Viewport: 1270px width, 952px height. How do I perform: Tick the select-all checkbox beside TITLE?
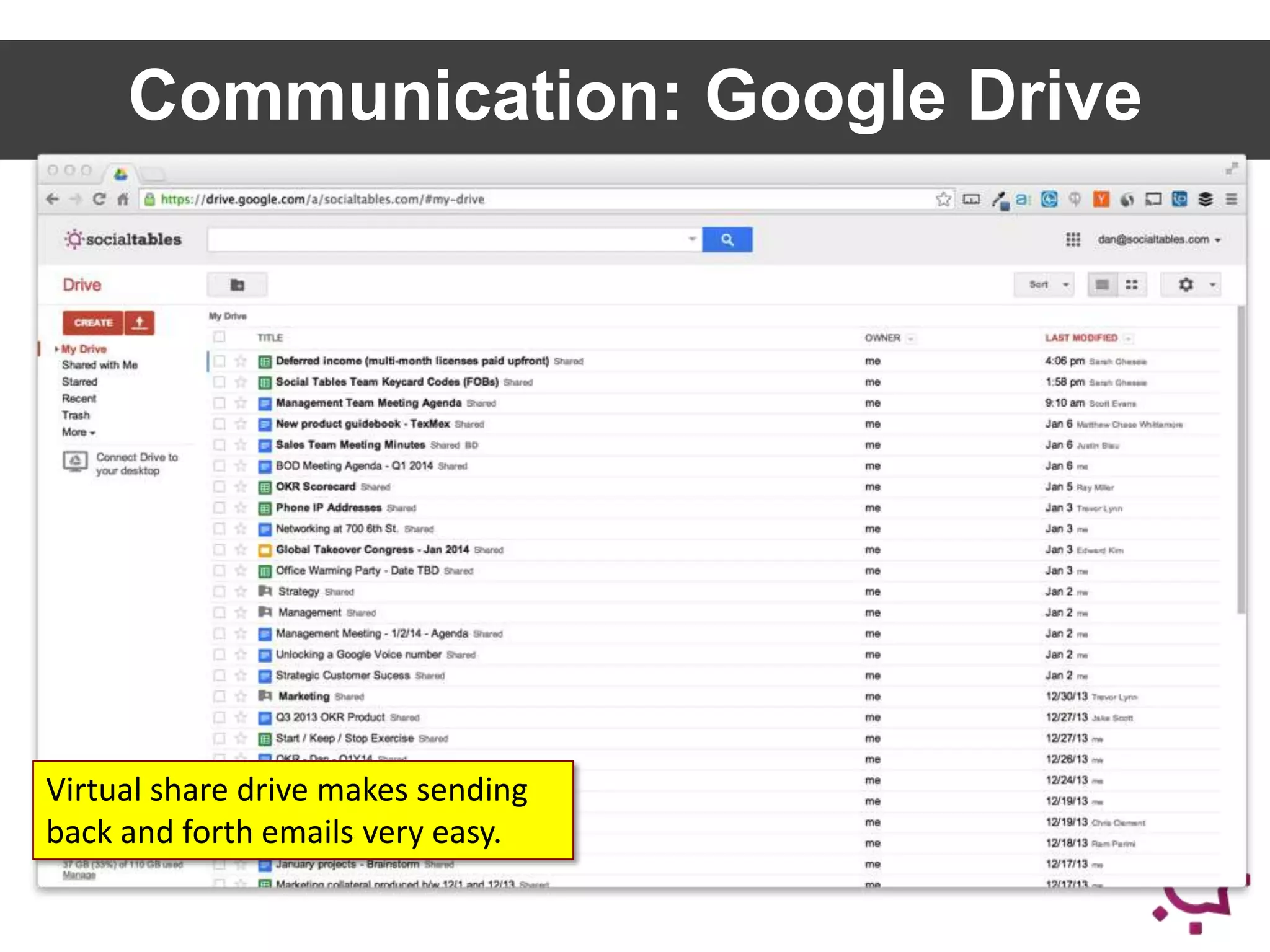pos(219,337)
